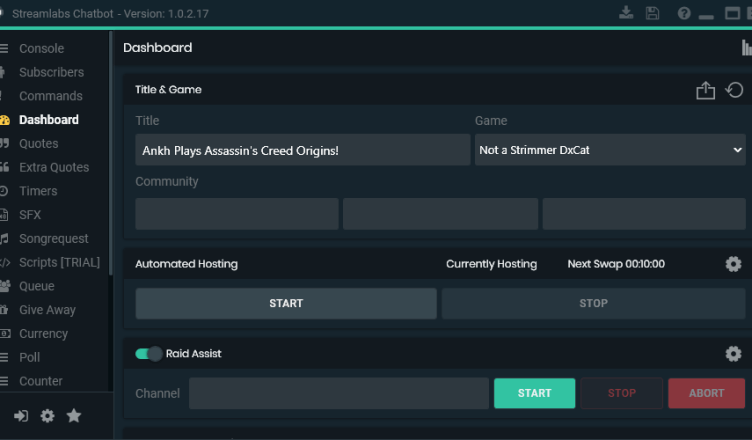The width and height of the screenshot is (752, 440).
Task: Open the Commands sidebar section
Action: click(50, 96)
